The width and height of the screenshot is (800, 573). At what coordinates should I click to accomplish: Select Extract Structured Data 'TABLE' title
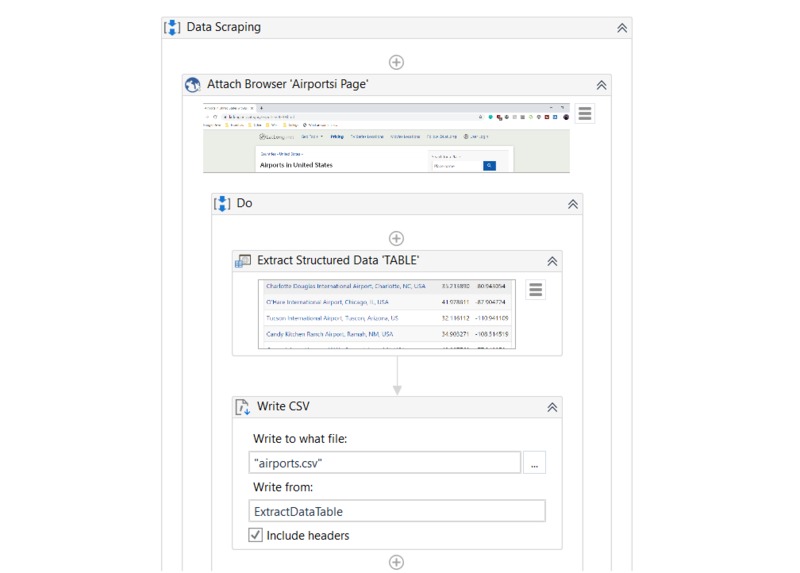click(338, 260)
